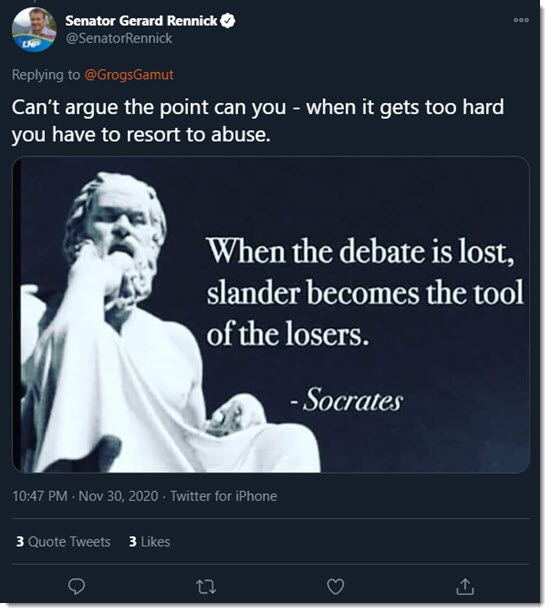Retweet using the arrows icon
Image resolution: width=550 pixels, height=613 pixels.
click(206, 587)
